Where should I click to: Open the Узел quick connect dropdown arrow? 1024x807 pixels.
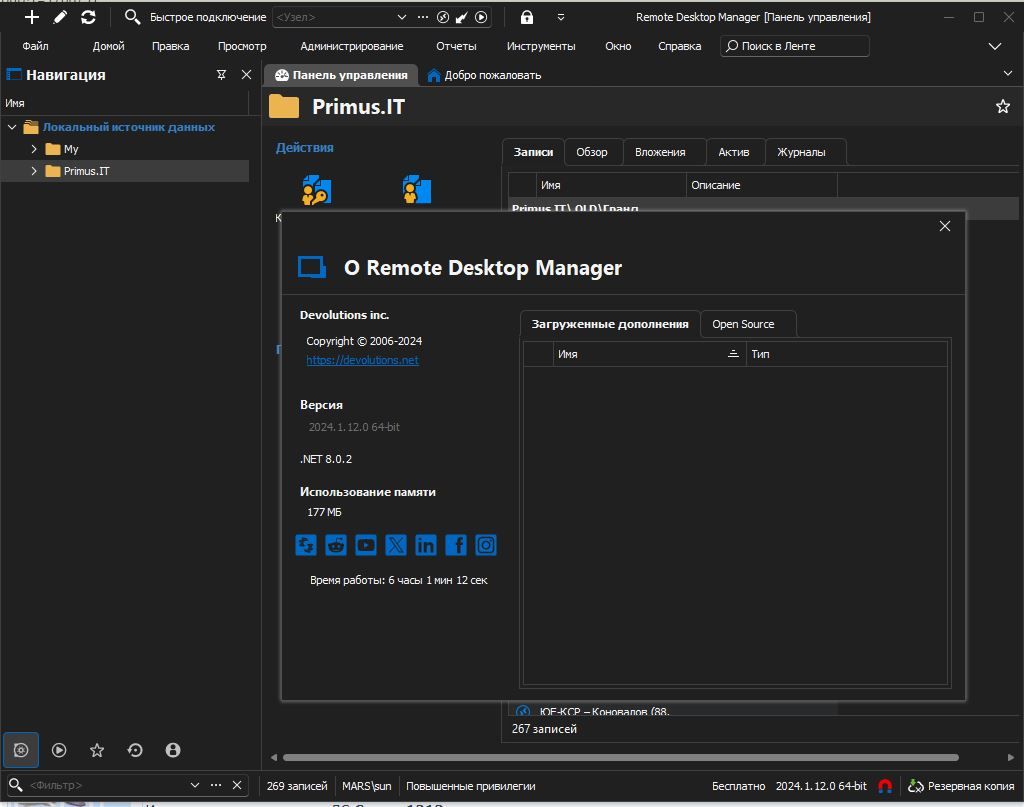pos(402,17)
